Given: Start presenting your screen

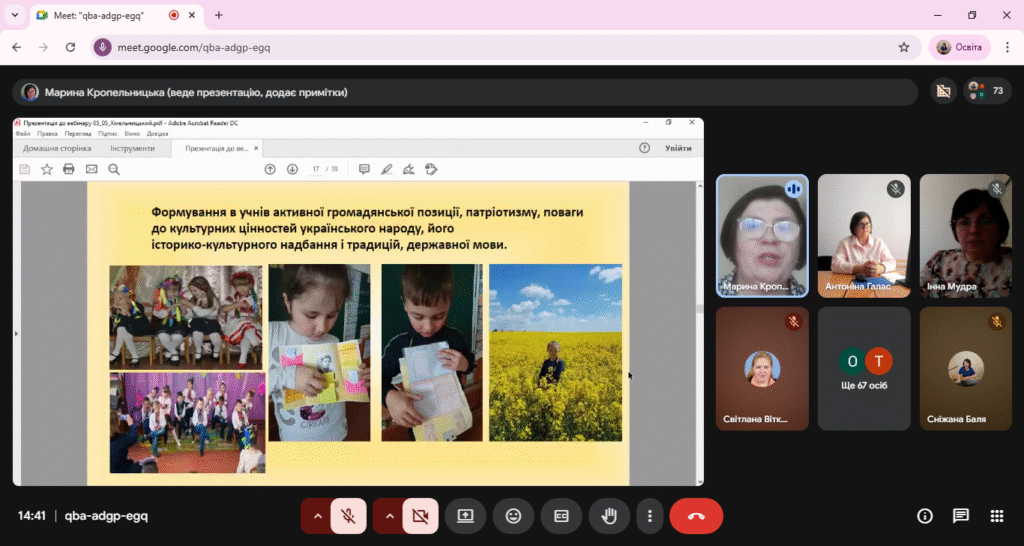Looking at the screenshot, I should 466,516.
